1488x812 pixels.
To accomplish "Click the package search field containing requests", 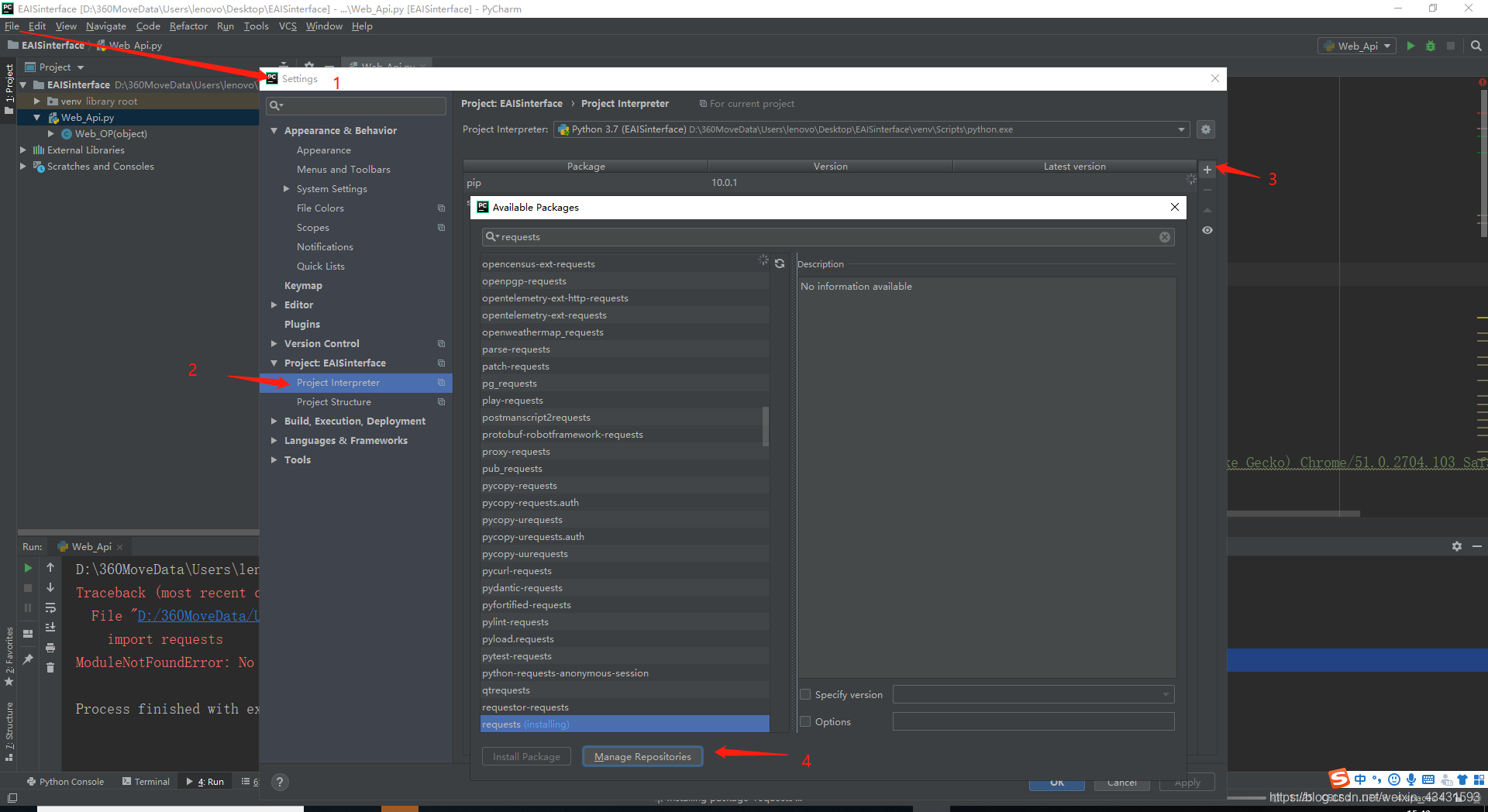I will 828,237.
